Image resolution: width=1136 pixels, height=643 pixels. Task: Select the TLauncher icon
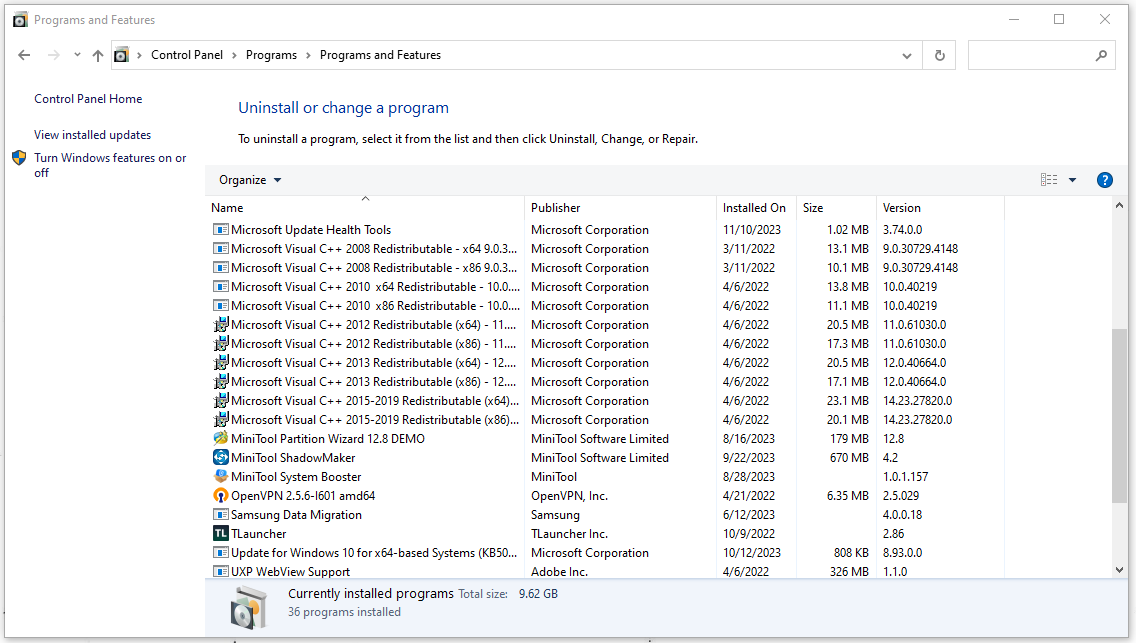point(220,534)
